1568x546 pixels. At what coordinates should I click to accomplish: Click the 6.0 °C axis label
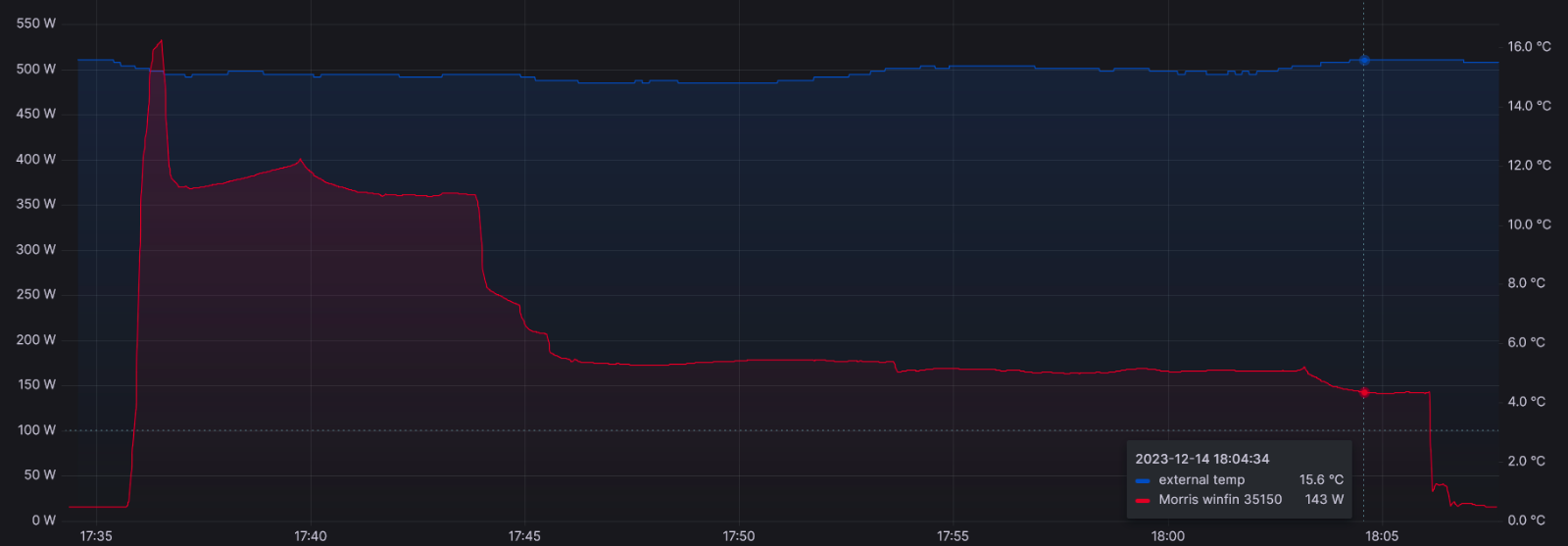pos(1526,342)
